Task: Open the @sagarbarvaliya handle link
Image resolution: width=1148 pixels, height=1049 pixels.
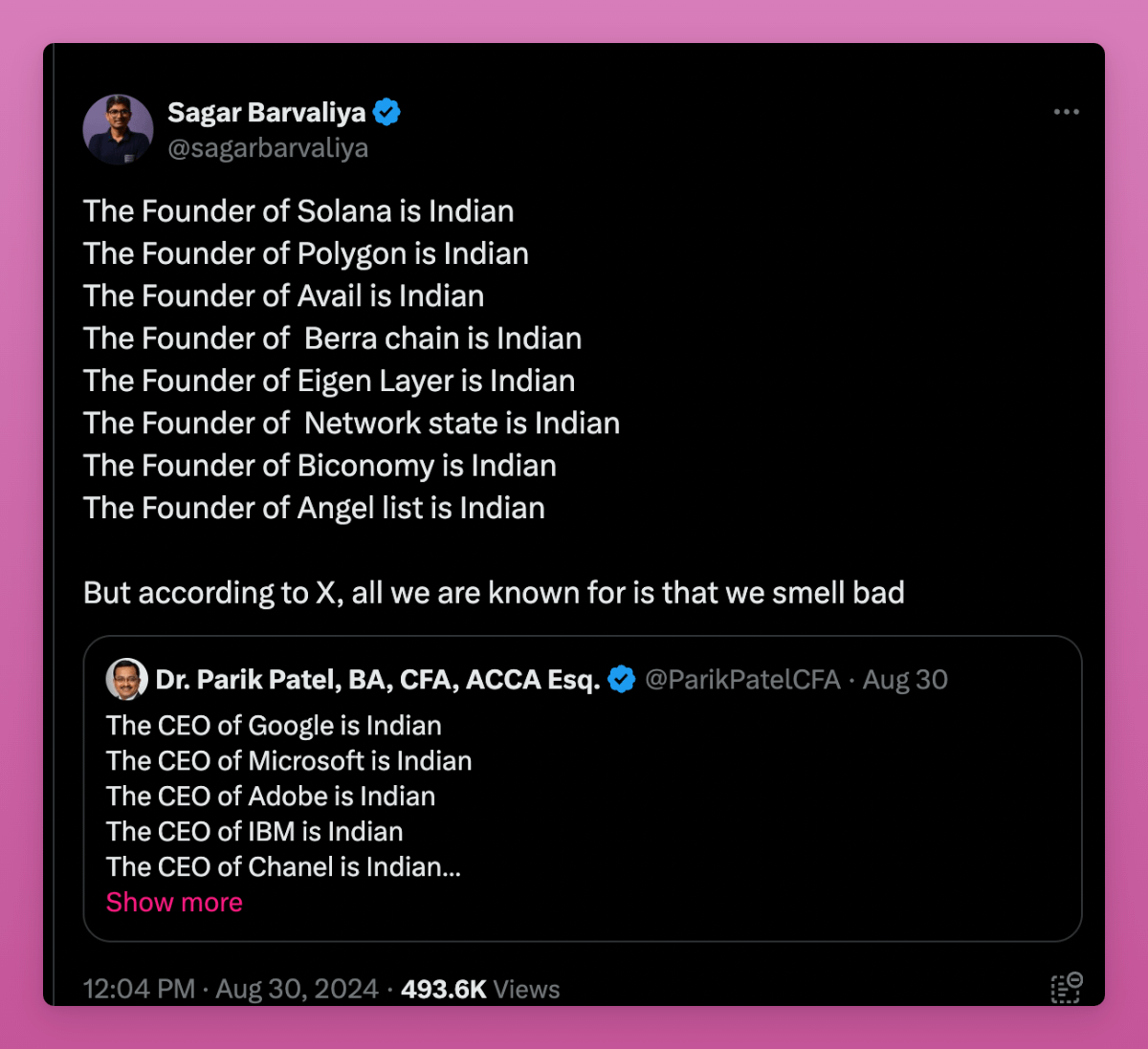Action: (x=268, y=148)
